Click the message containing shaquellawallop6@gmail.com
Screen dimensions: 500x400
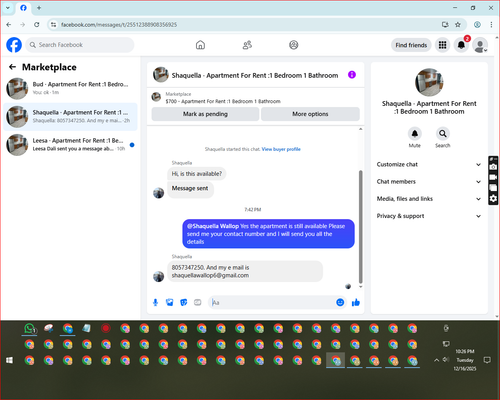point(245,271)
